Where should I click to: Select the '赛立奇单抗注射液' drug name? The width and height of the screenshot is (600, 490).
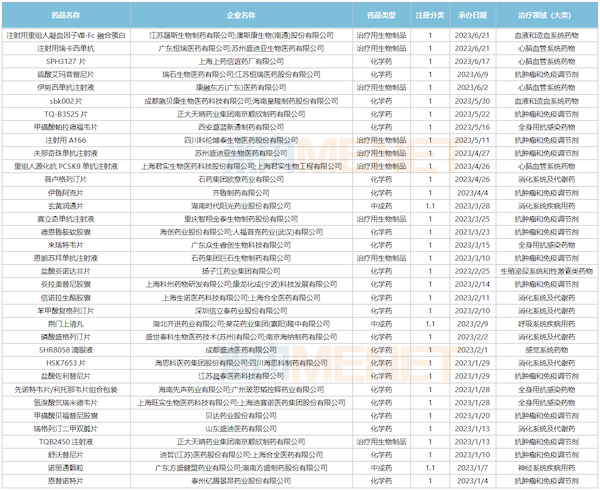[66, 219]
